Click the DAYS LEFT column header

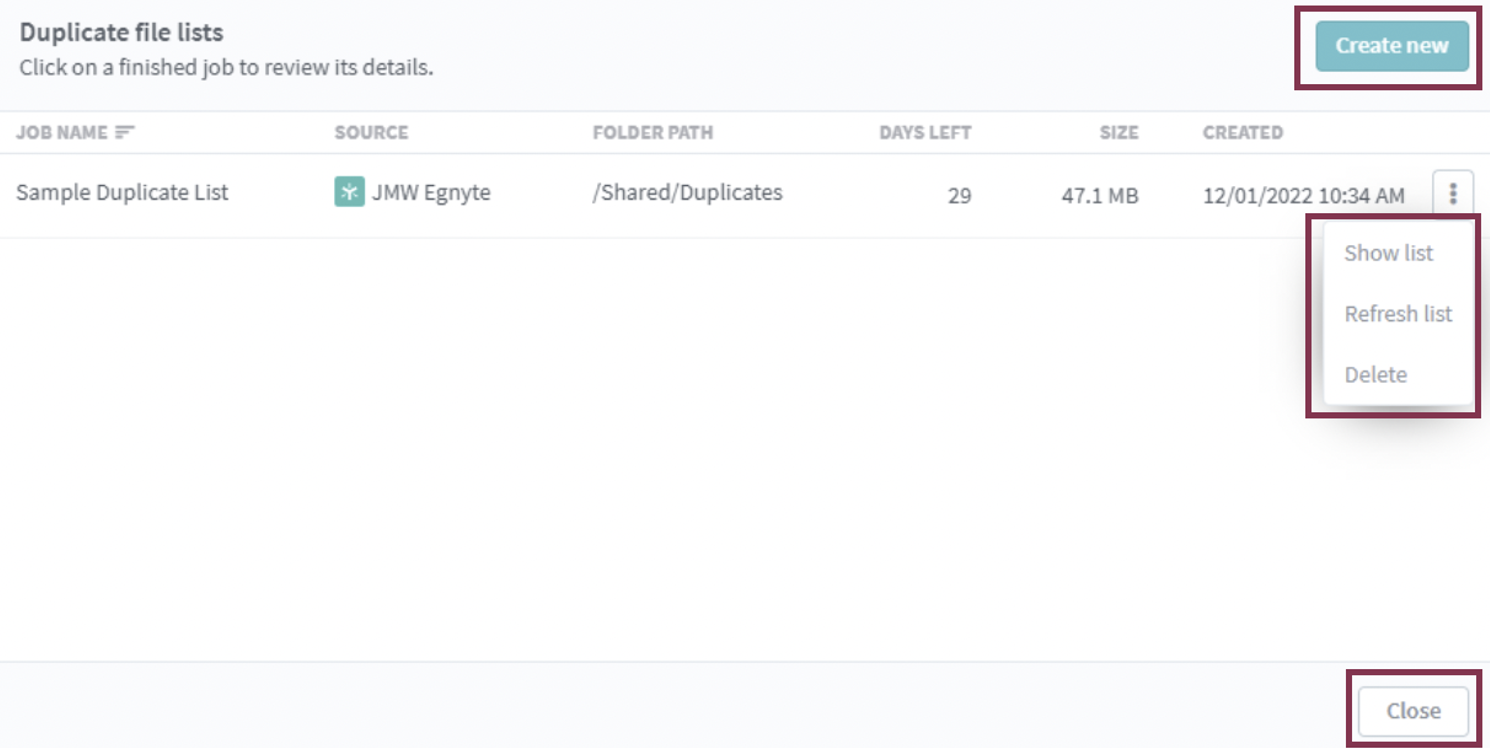pos(925,132)
